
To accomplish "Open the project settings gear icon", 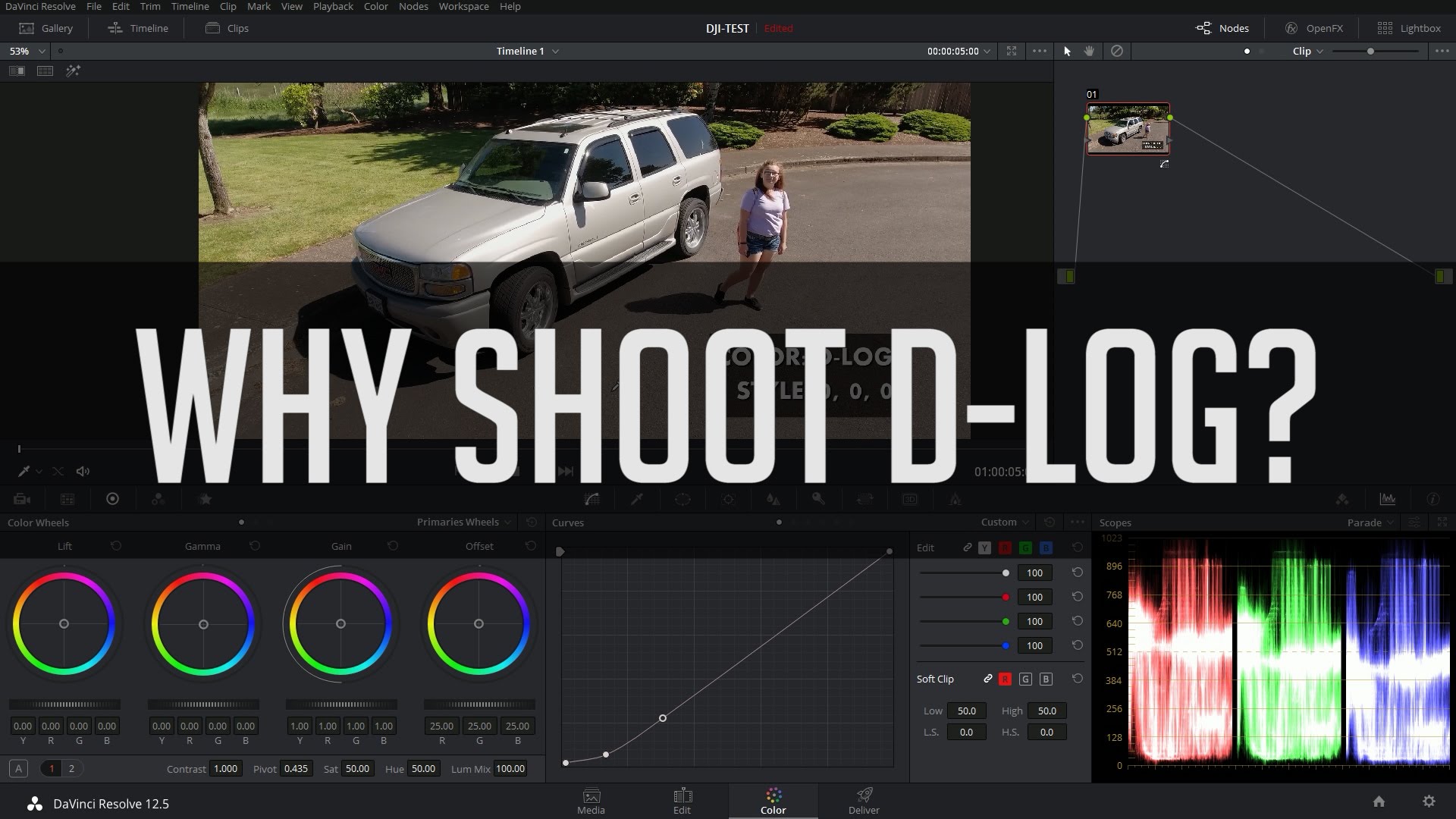I will tap(1429, 802).
